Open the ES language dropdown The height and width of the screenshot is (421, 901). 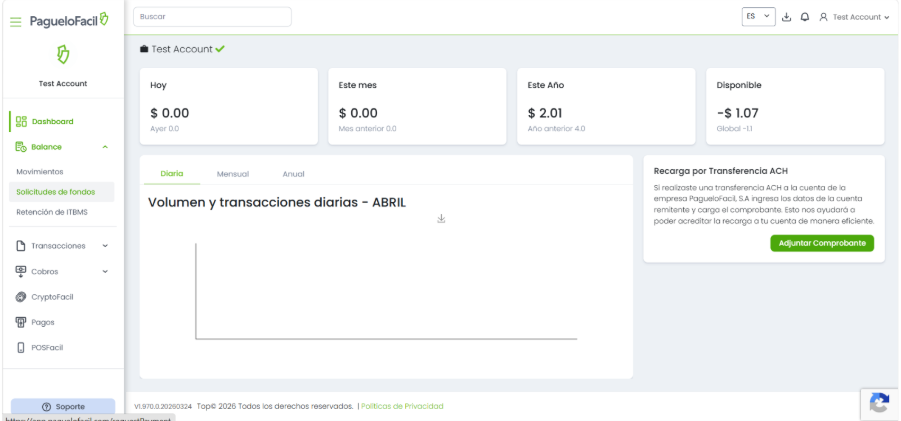point(759,17)
